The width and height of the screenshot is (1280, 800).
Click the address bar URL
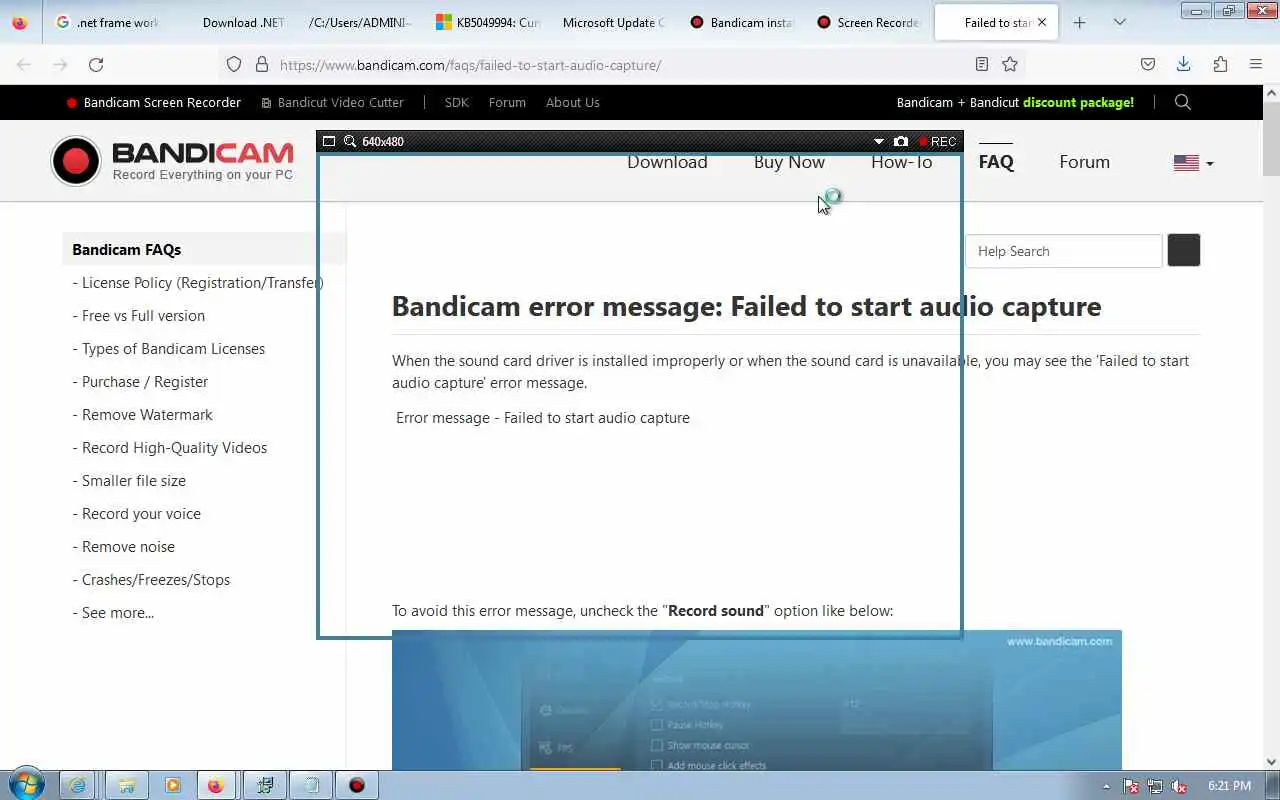point(470,65)
